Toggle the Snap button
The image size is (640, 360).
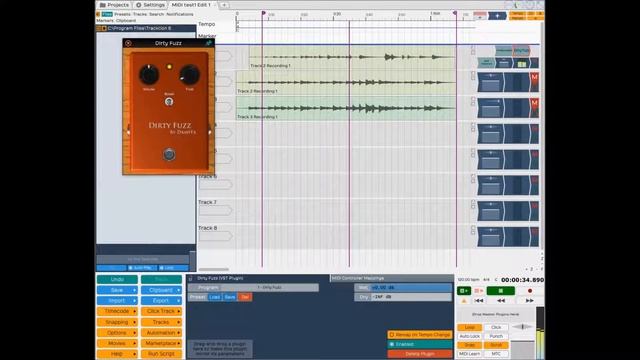(469, 345)
